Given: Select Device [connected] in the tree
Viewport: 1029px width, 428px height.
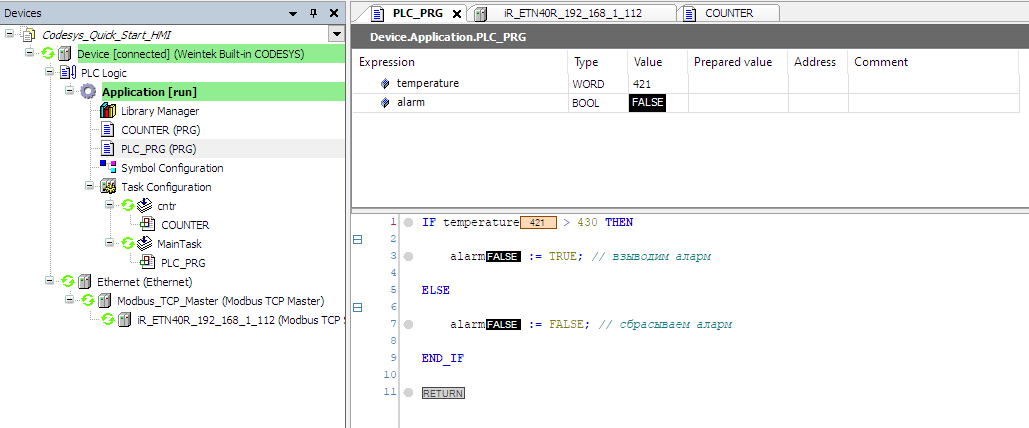Looking at the screenshot, I should pyautogui.click(x=190, y=54).
